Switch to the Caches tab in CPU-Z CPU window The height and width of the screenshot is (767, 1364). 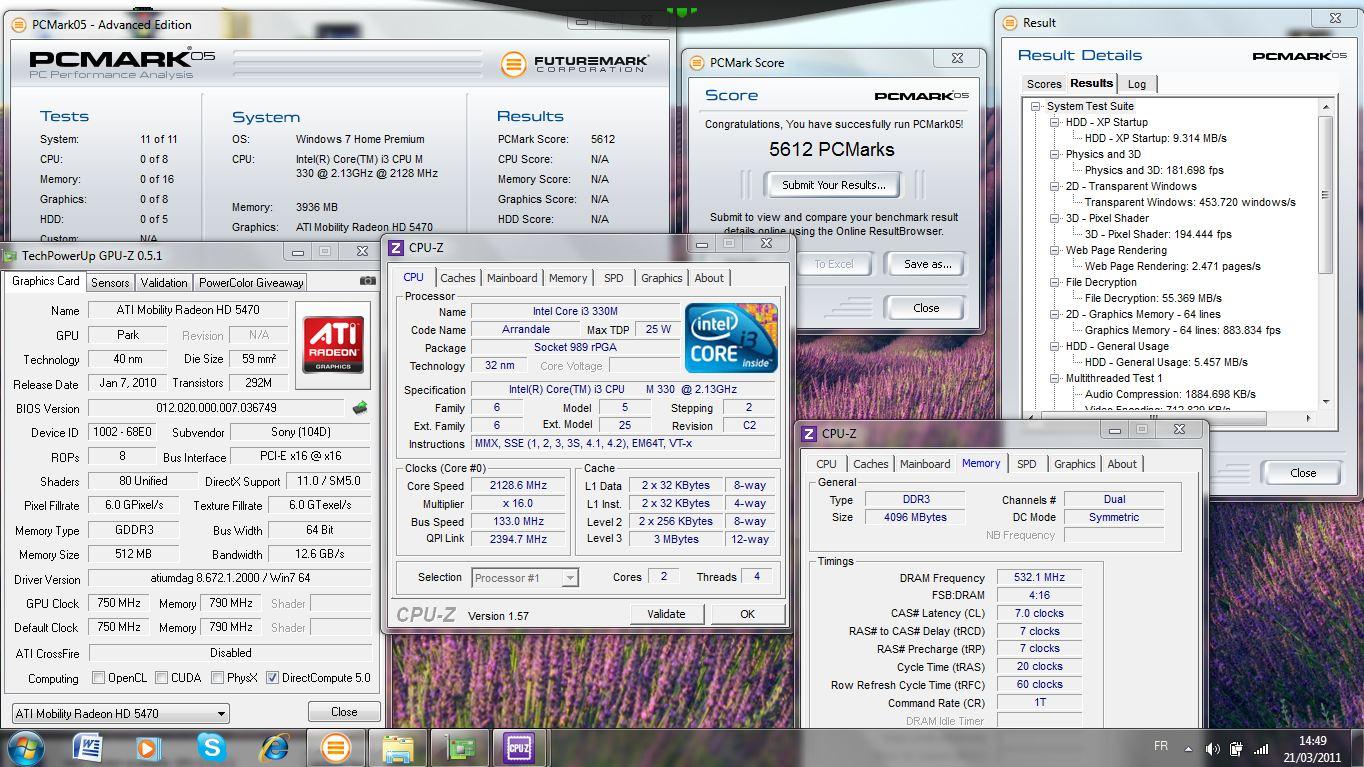point(458,278)
